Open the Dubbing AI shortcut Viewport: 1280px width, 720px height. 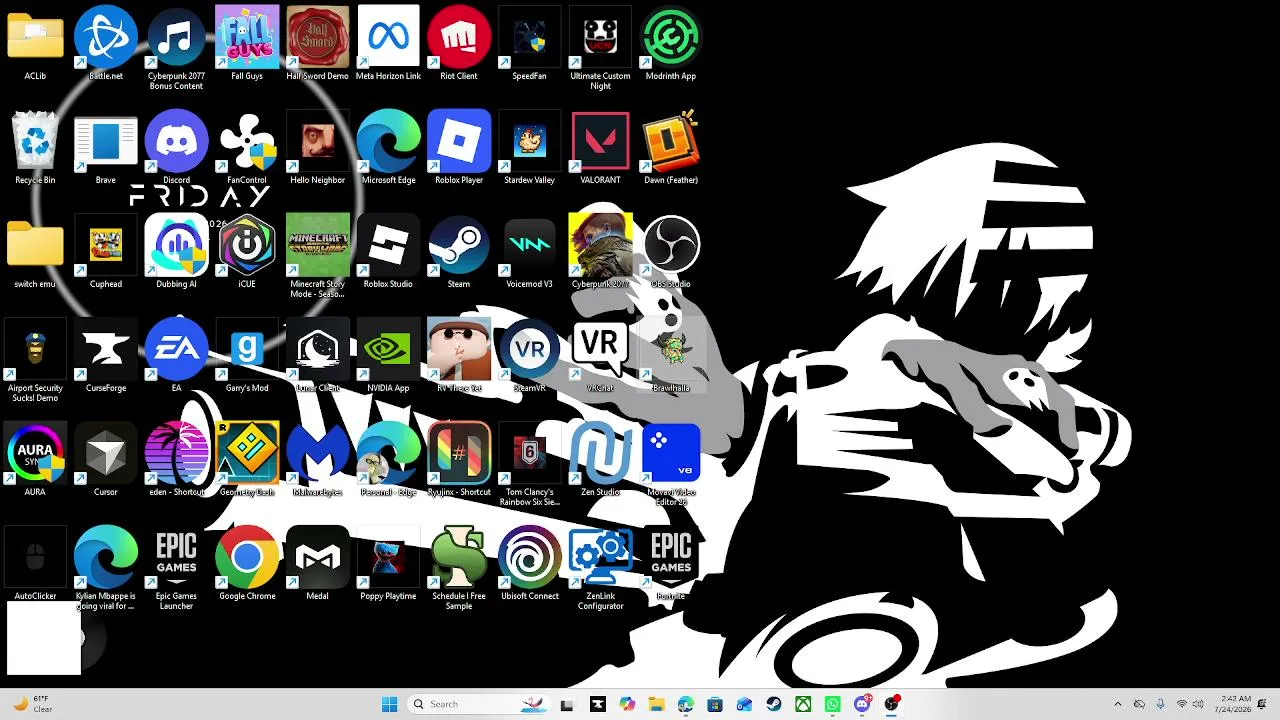[x=176, y=252]
